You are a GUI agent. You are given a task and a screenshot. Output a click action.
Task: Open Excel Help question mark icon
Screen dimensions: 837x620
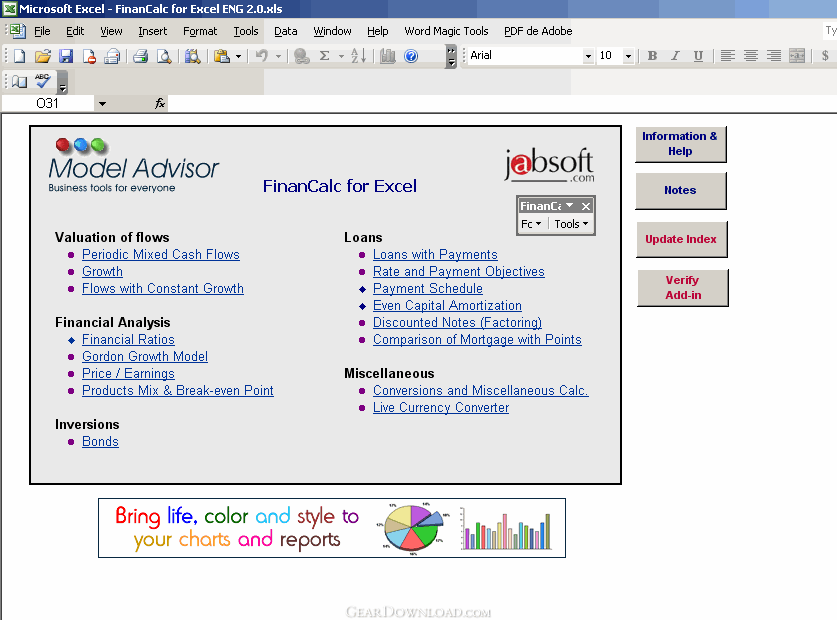(411, 56)
